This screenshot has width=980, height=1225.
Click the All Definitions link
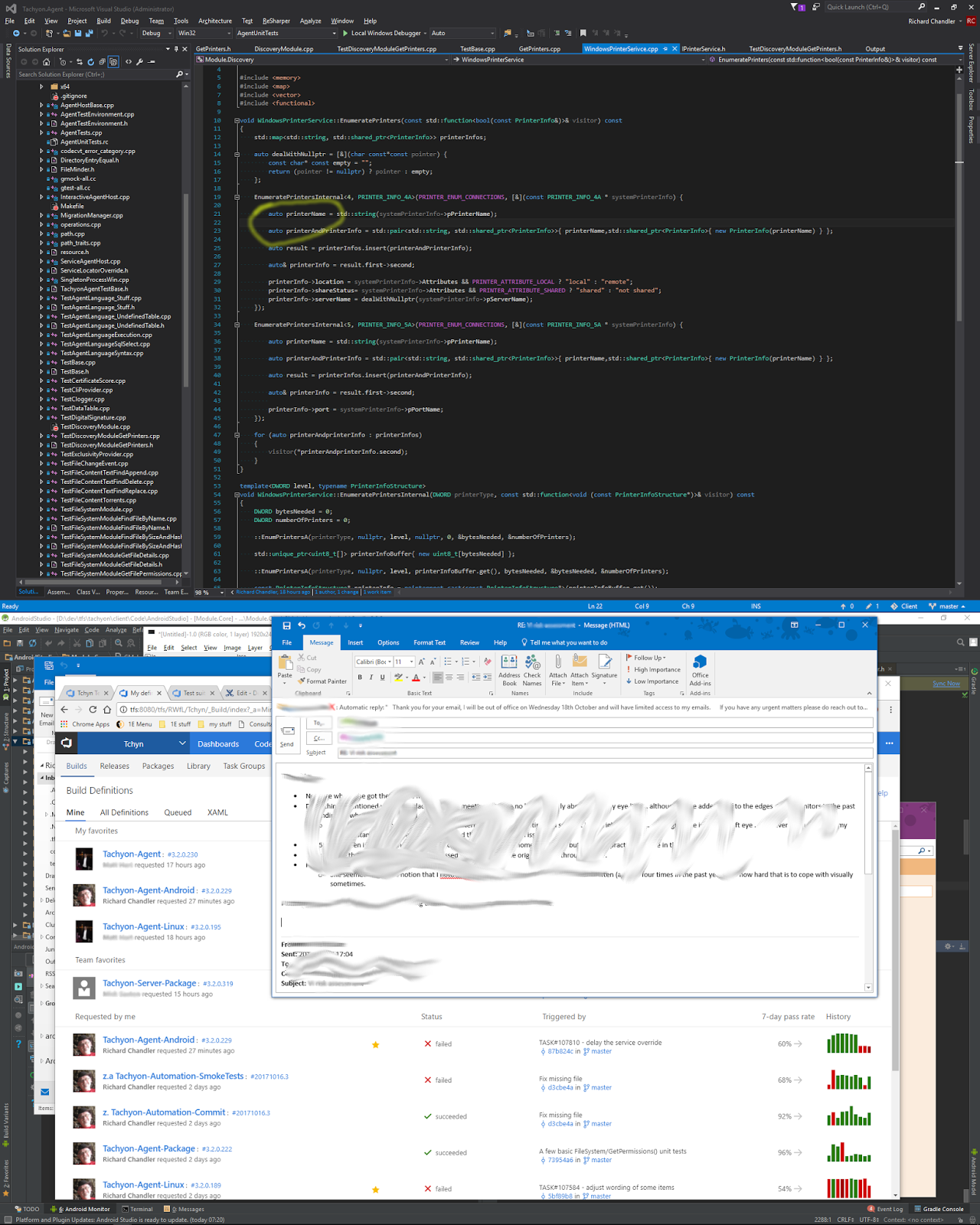tap(124, 812)
